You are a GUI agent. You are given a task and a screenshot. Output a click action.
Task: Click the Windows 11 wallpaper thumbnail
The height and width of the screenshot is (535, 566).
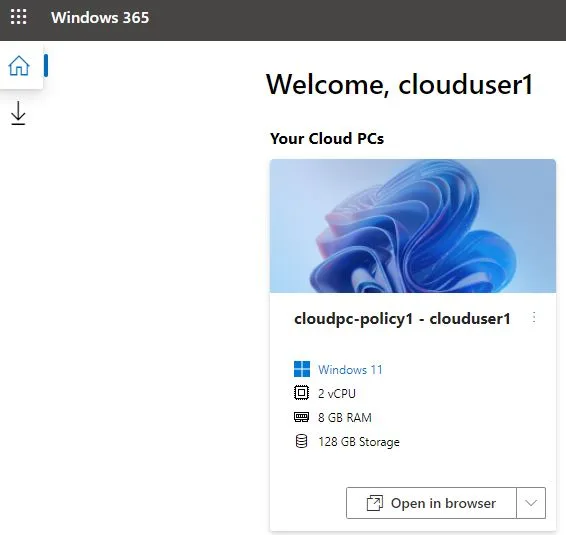click(x=413, y=226)
